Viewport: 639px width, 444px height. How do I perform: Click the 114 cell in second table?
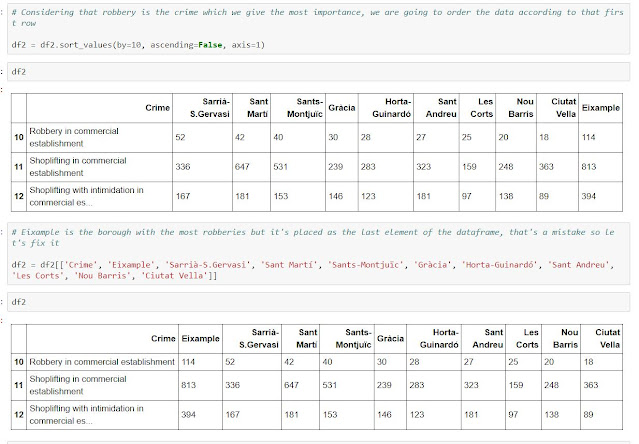click(x=188, y=362)
